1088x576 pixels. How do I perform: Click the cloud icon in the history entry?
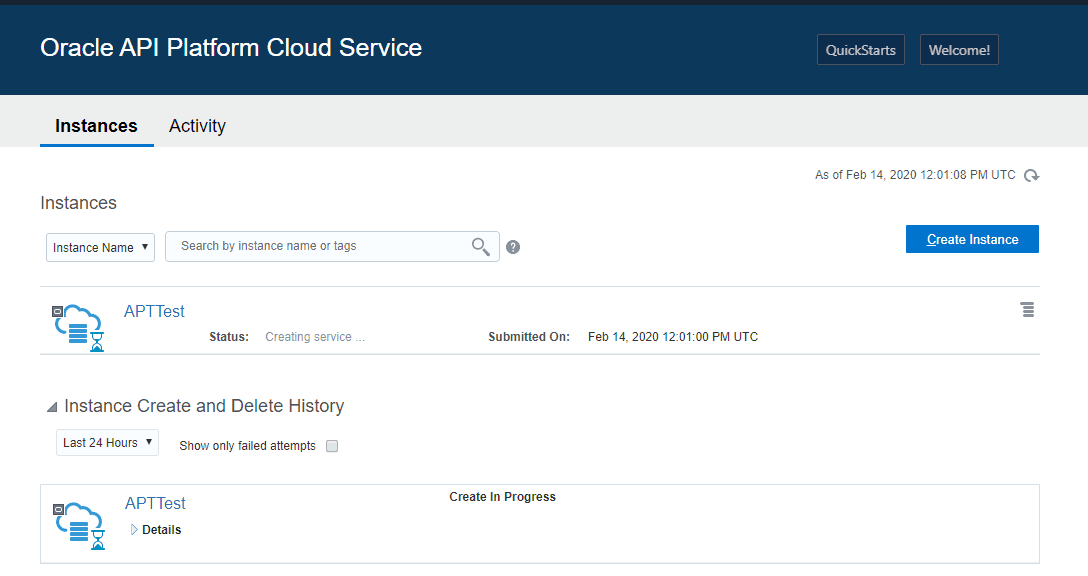pos(79,526)
